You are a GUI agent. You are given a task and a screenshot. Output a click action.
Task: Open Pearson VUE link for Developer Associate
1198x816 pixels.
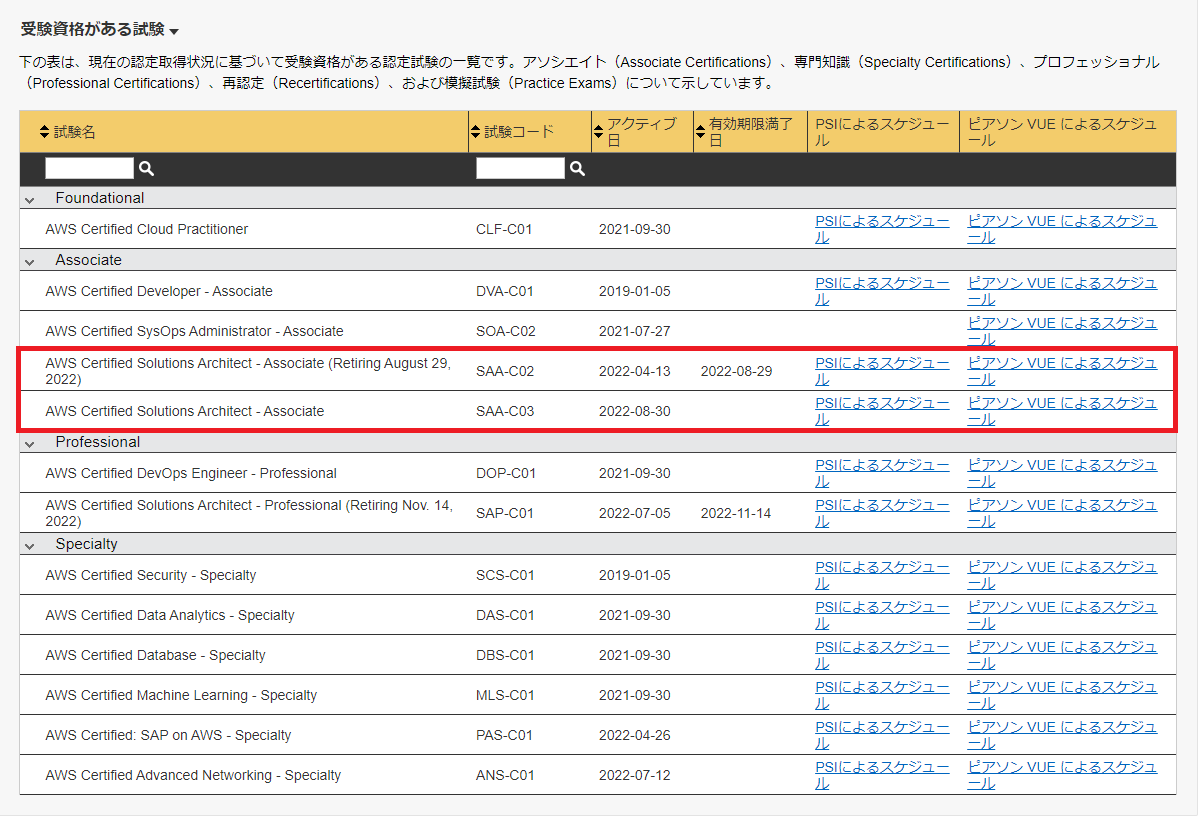(1062, 291)
